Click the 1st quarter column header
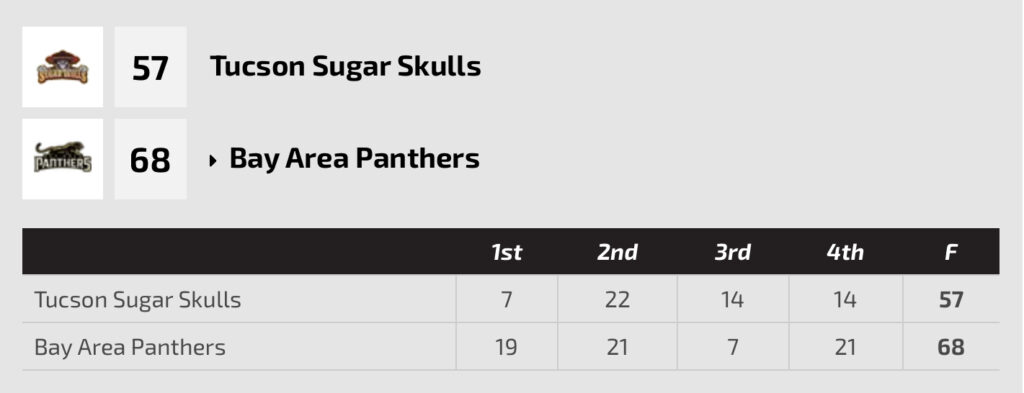1024x393 pixels. point(507,252)
